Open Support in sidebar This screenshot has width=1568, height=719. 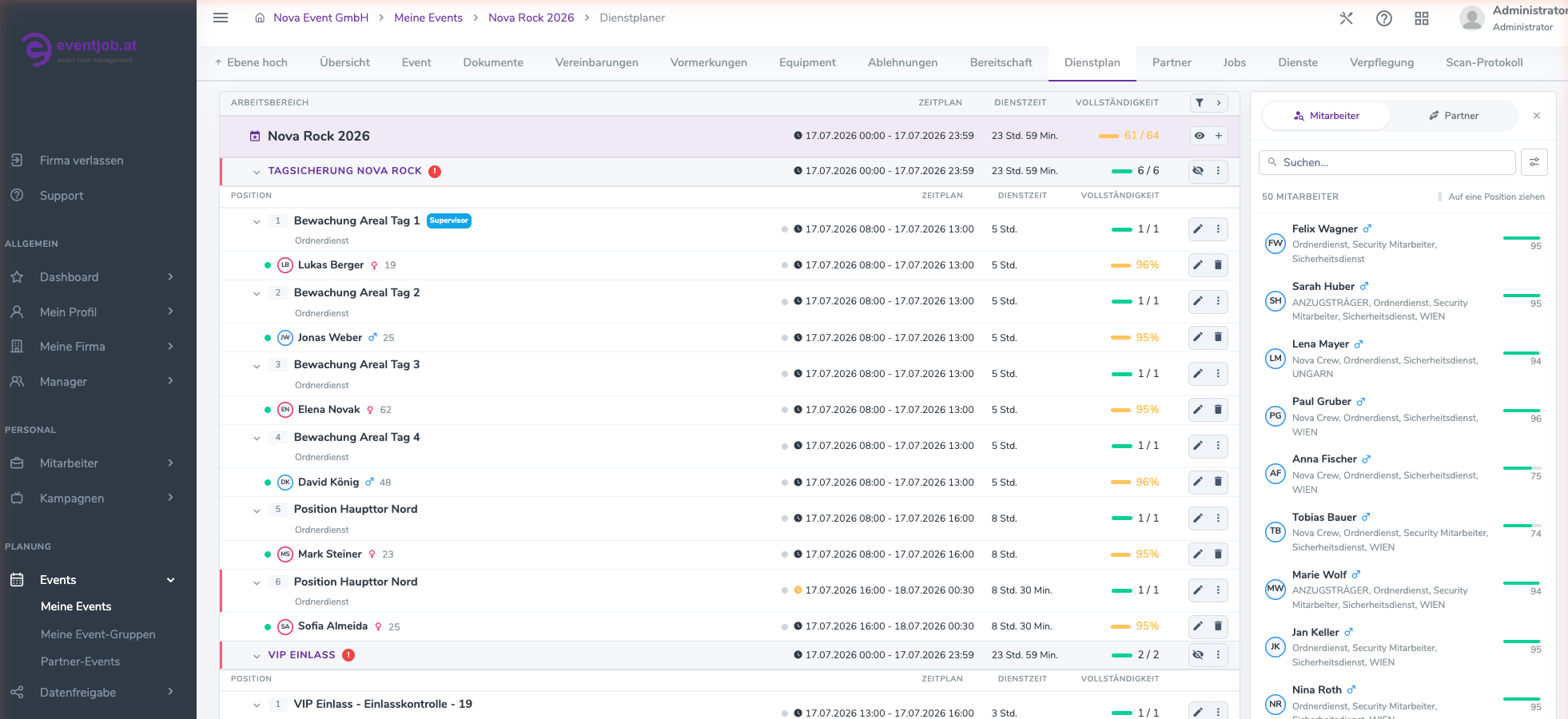pyautogui.click(x=62, y=196)
